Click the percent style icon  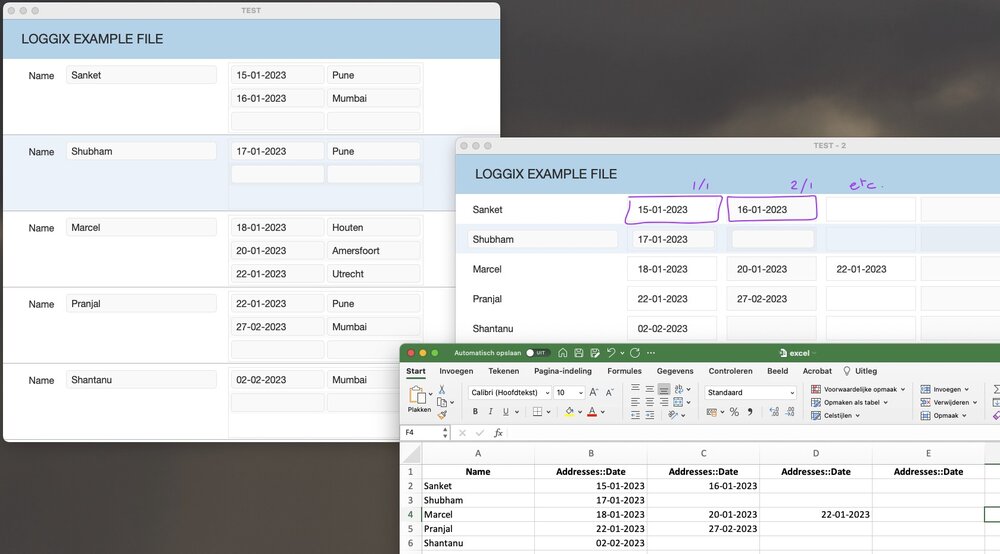click(x=734, y=412)
